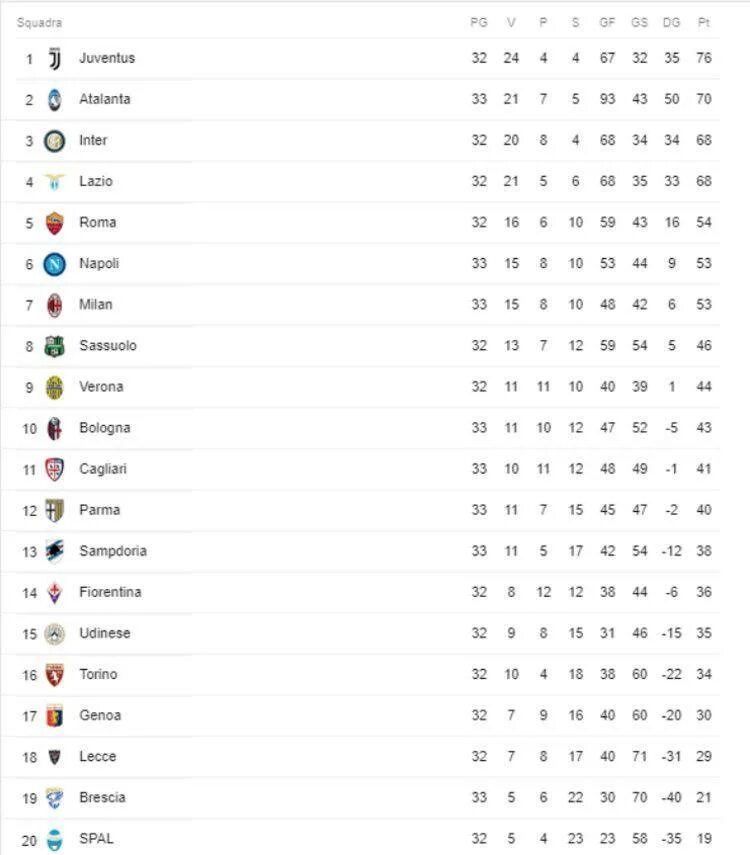This screenshot has height=855, width=750.
Task: Click the Inter club logo icon
Action: 55,141
